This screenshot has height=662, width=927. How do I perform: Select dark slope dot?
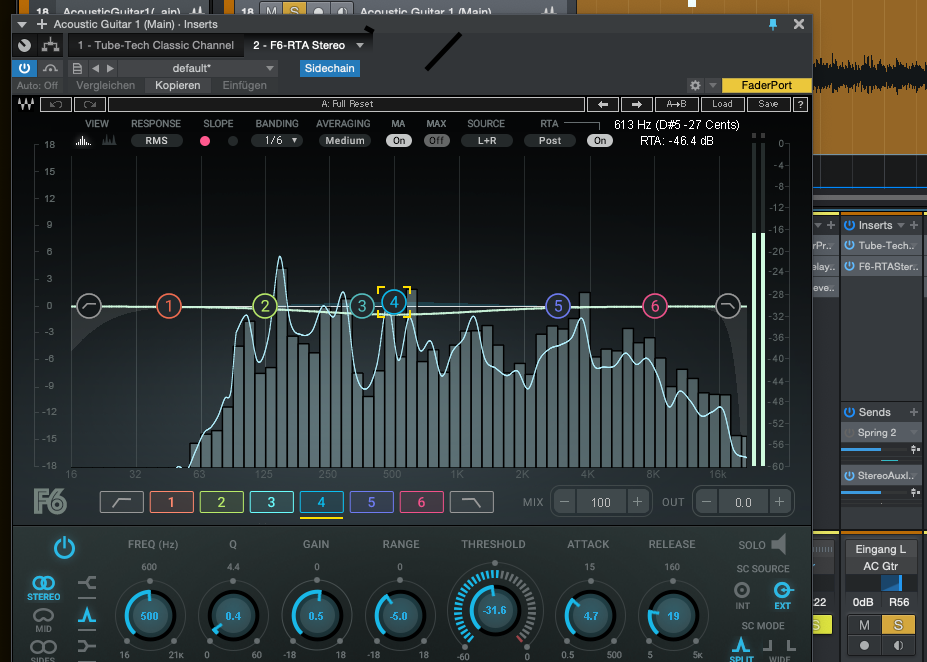point(233,141)
